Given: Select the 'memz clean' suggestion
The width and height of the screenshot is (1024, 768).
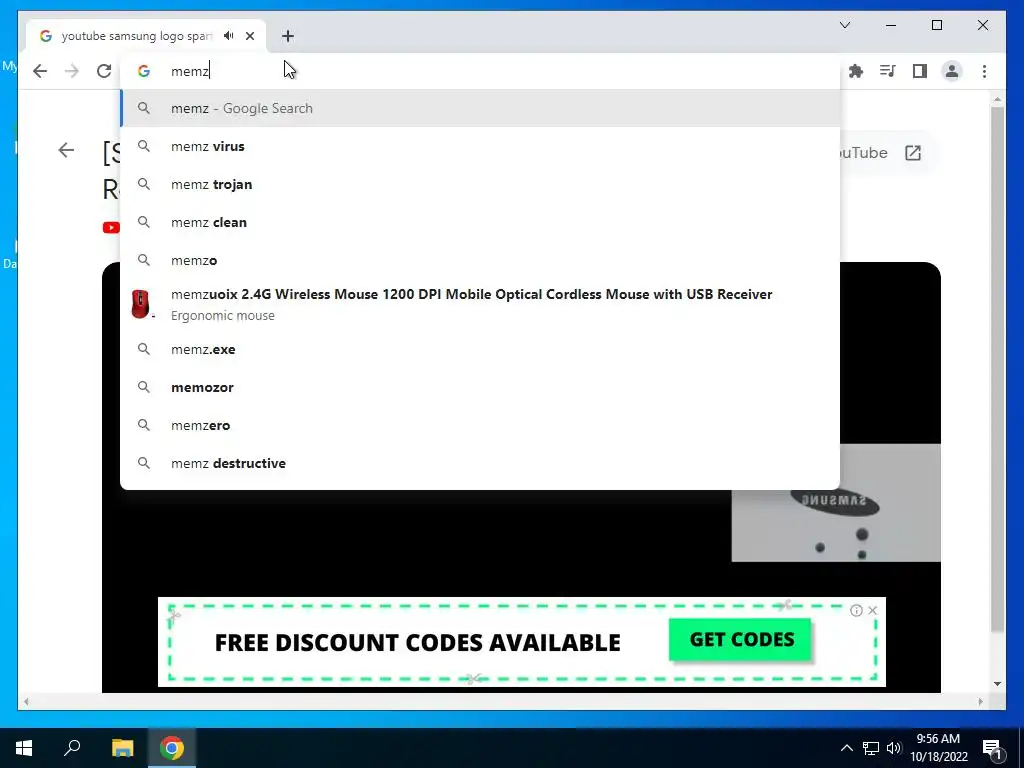Looking at the screenshot, I should click(480, 222).
